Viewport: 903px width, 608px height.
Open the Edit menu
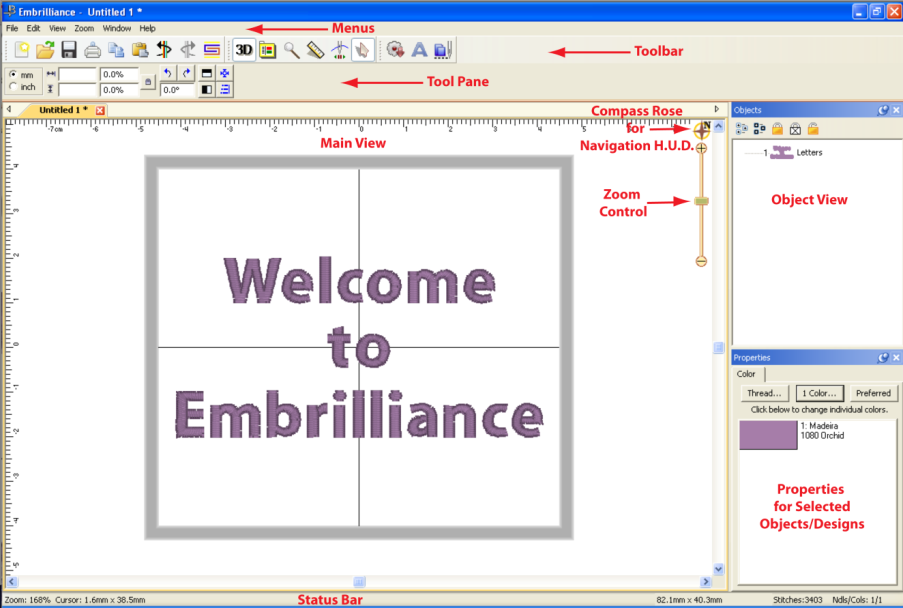pyautogui.click(x=33, y=28)
